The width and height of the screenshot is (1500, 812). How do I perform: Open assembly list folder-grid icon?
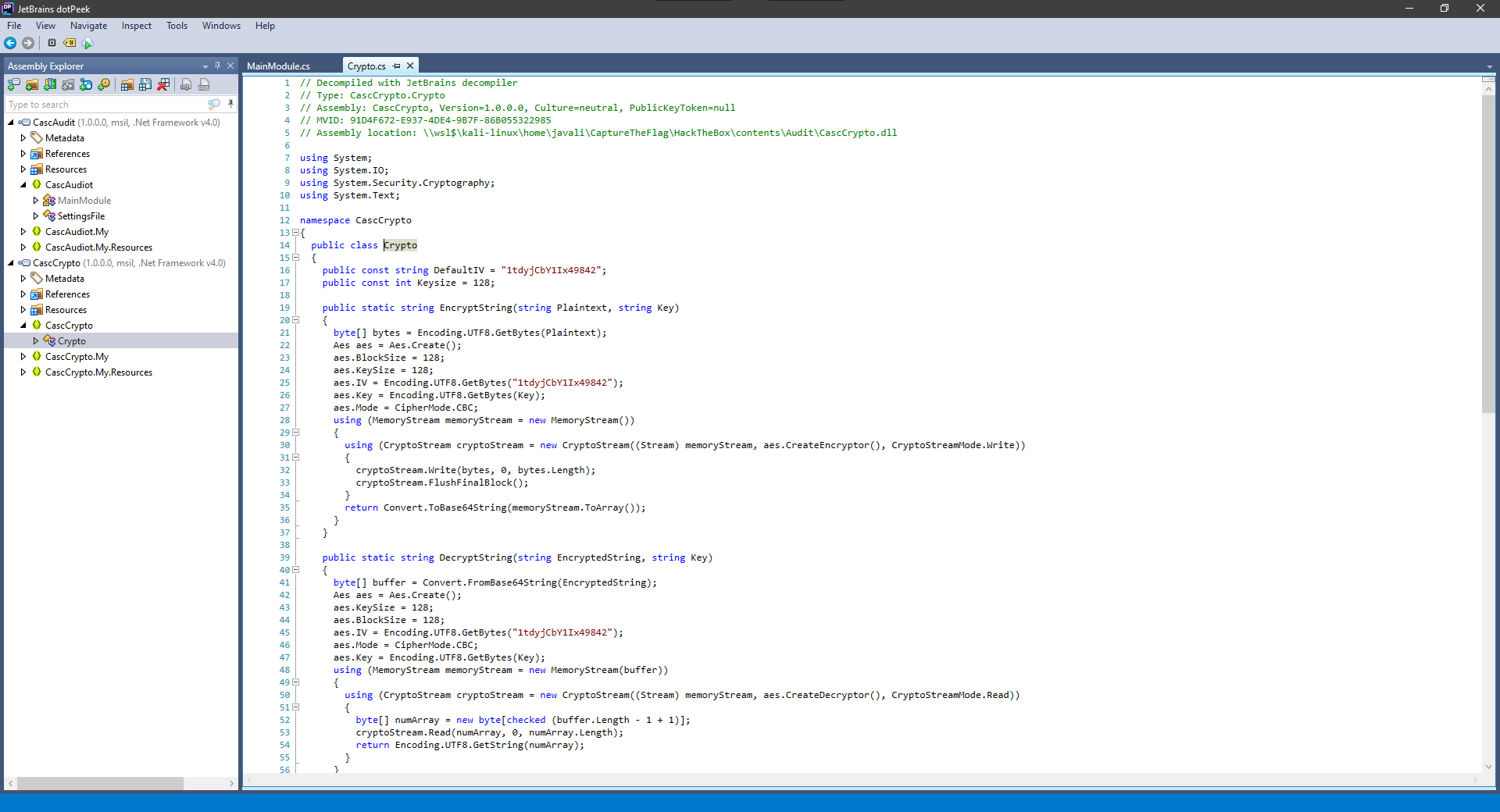[127, 84]
